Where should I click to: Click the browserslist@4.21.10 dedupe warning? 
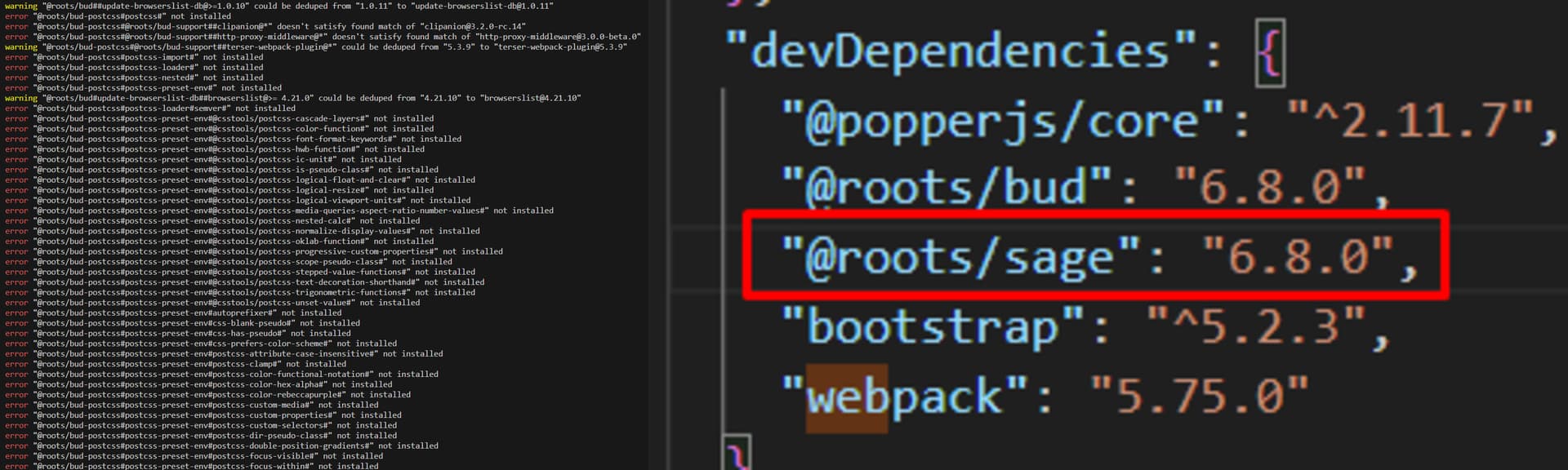[293, 98]
